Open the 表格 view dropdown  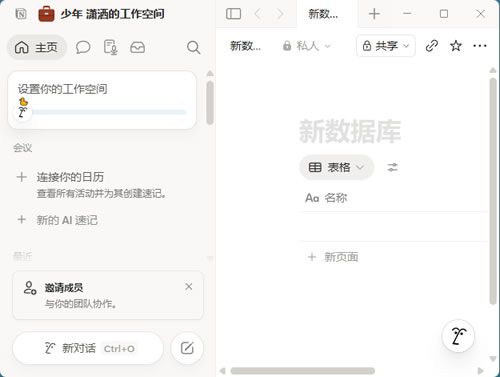point(336,167)
